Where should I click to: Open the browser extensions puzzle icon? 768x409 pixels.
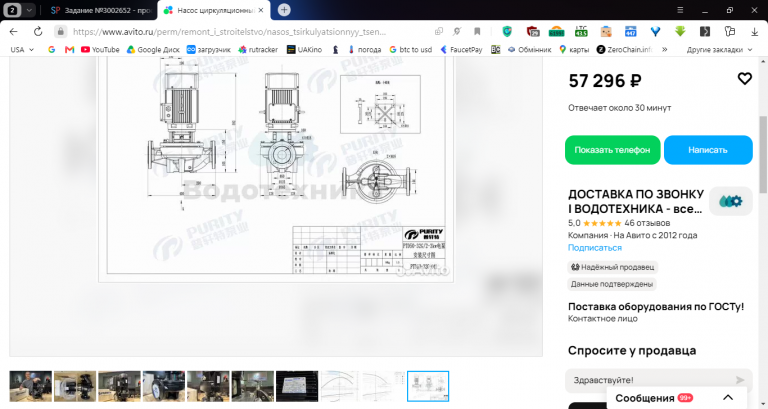[730, 32]
